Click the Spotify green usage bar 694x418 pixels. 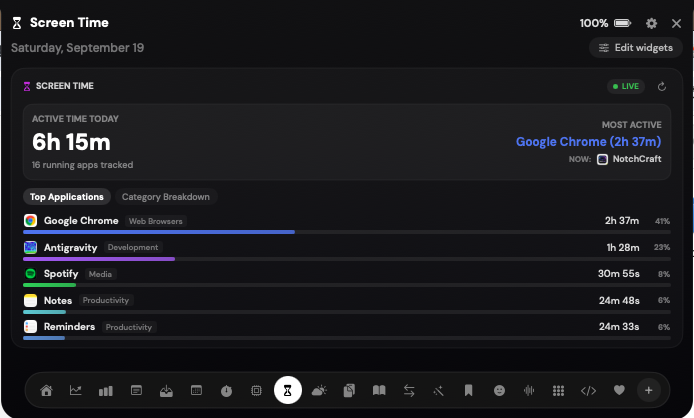click(x=50, y=285)
